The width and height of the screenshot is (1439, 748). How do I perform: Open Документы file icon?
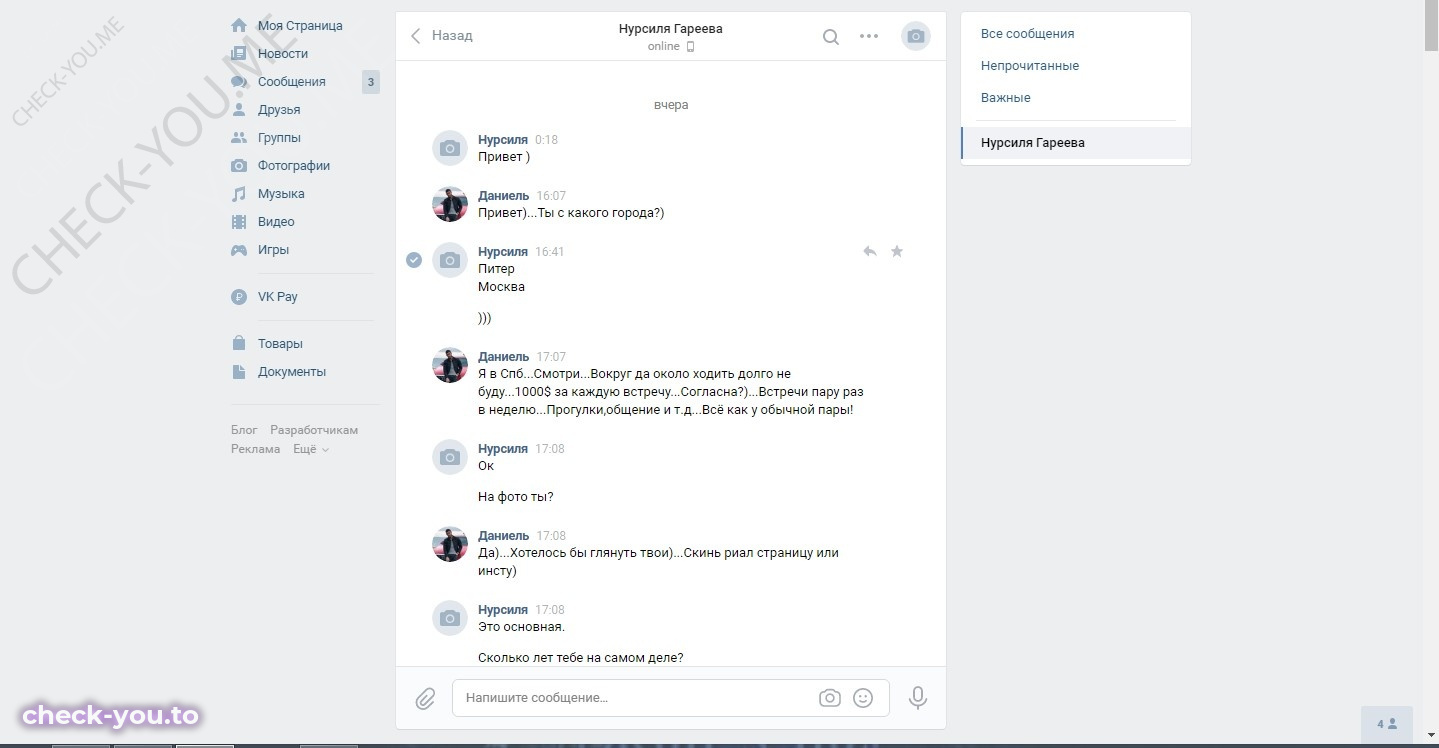click(239, 371)
